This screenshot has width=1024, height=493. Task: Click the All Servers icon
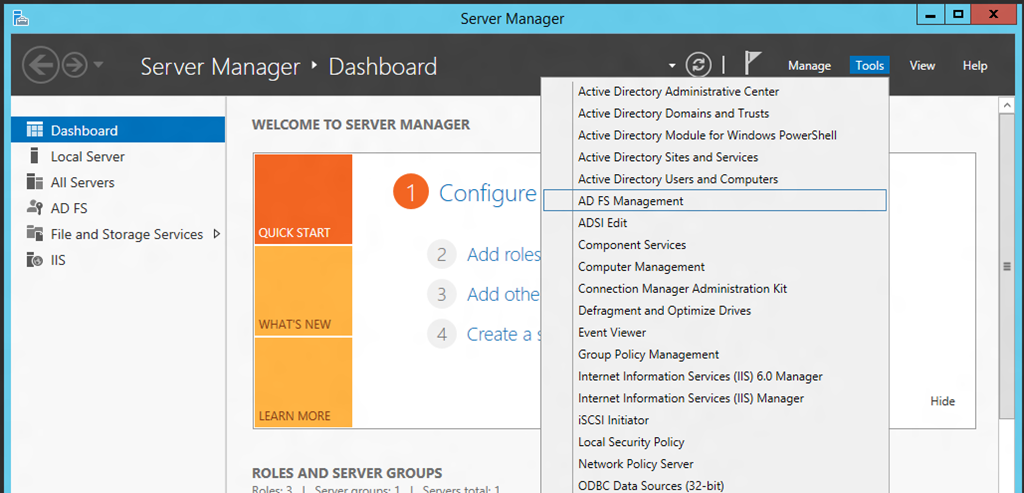(34, 182)
